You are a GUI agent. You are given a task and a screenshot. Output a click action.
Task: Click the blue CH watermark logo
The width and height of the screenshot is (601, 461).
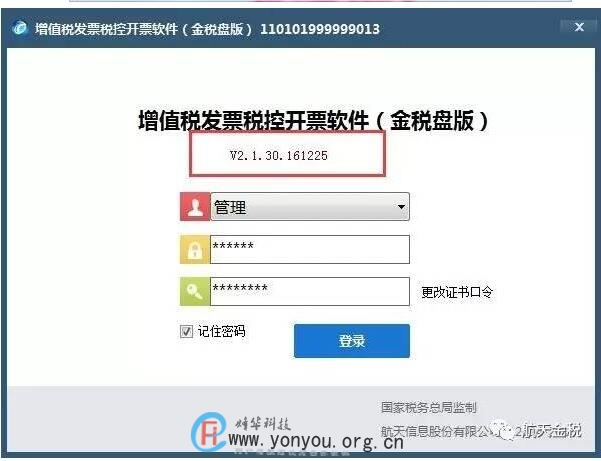pyautogui.click(x=209, y=432)
